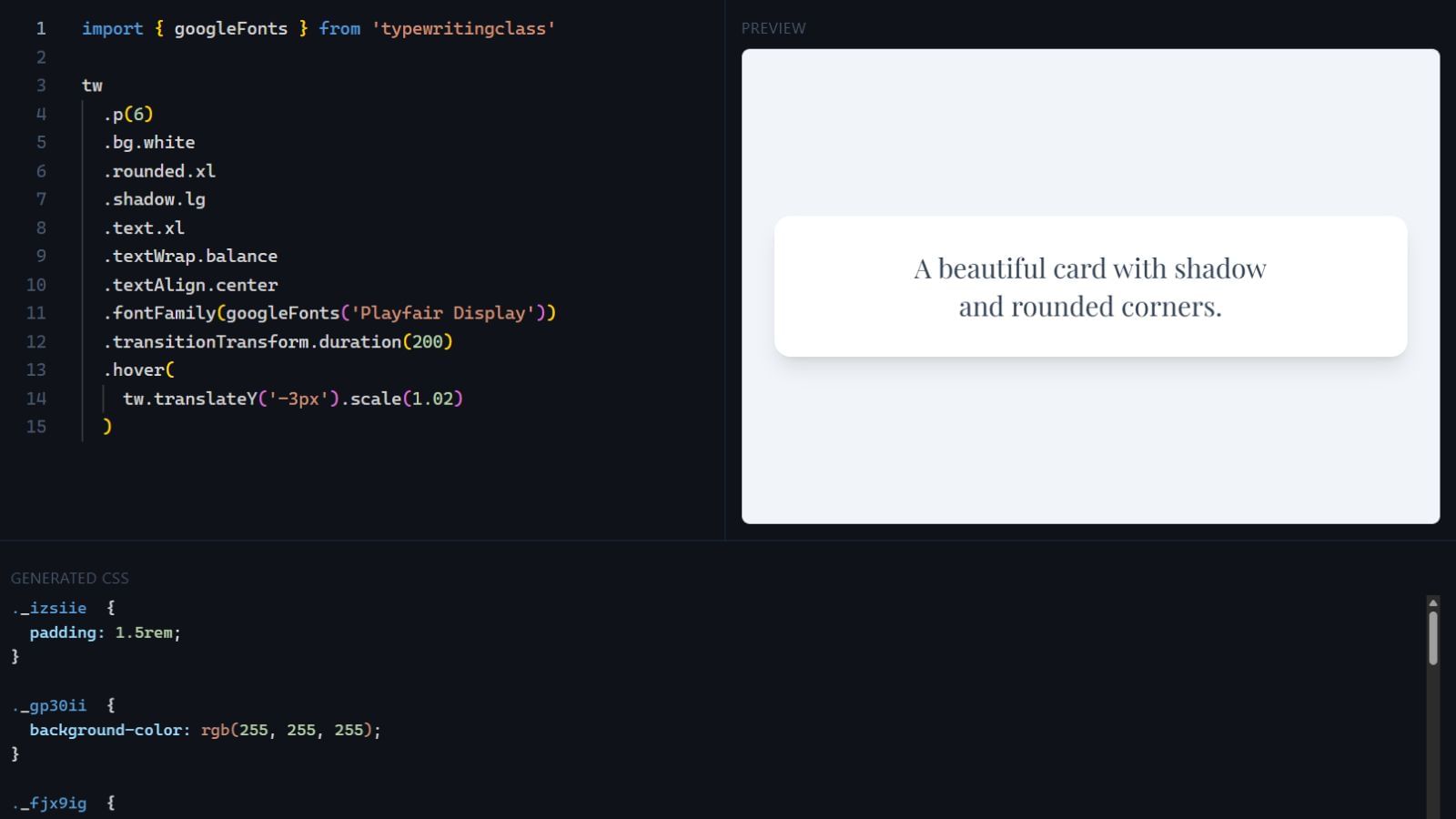Click the .bg.white line in the editor
Image resolution: width=1456 pixels, height=819 pixels.
[149, 143]
